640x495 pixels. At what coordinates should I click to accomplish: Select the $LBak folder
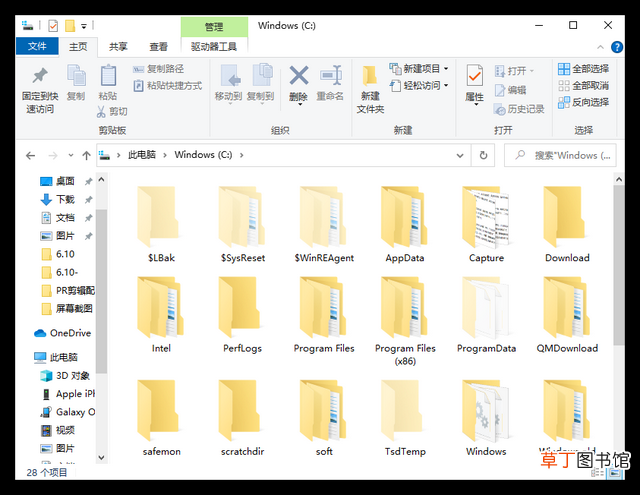point(161,224)
